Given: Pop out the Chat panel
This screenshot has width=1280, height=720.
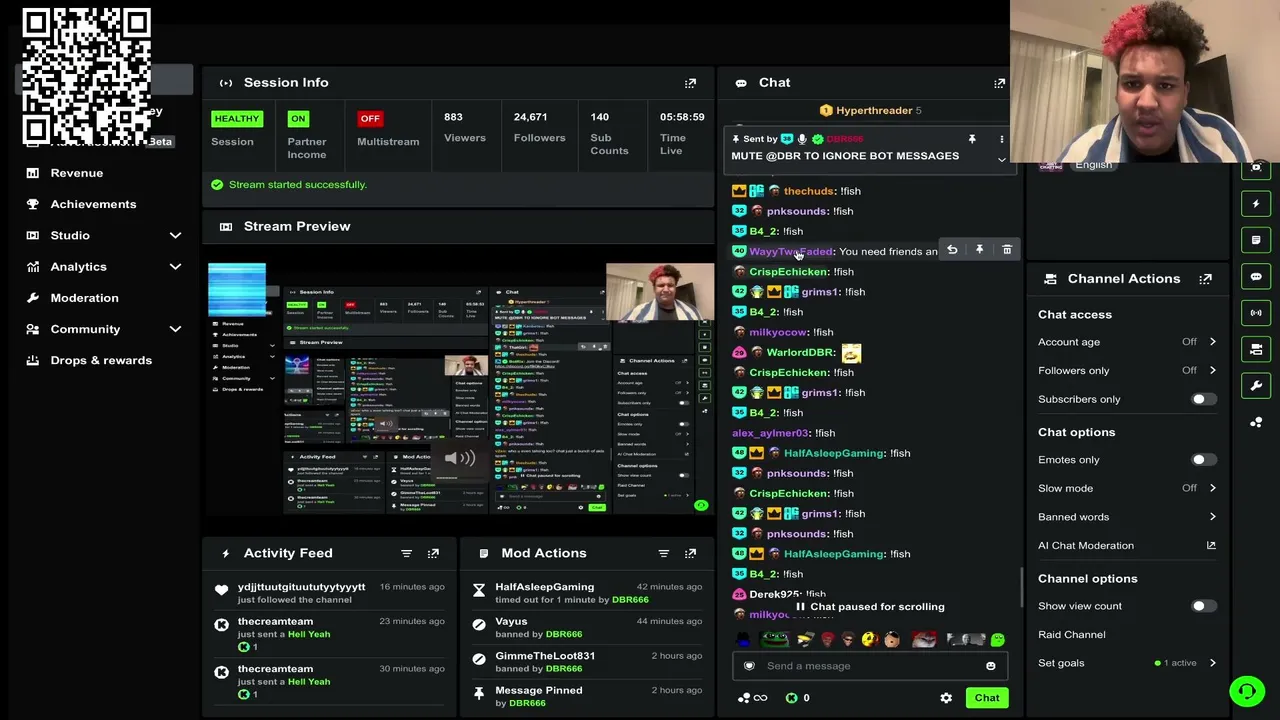Looking at the screenshot, I should tap(999, 83).
